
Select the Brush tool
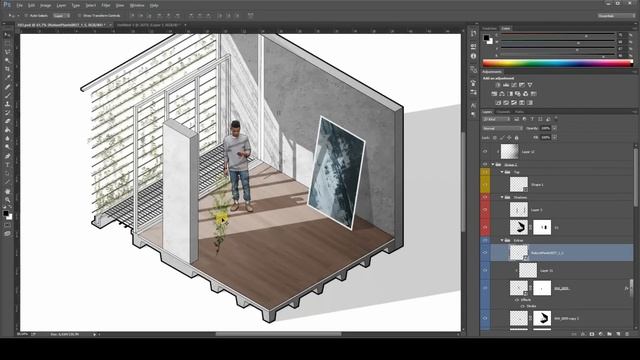(x=7, y=95)
